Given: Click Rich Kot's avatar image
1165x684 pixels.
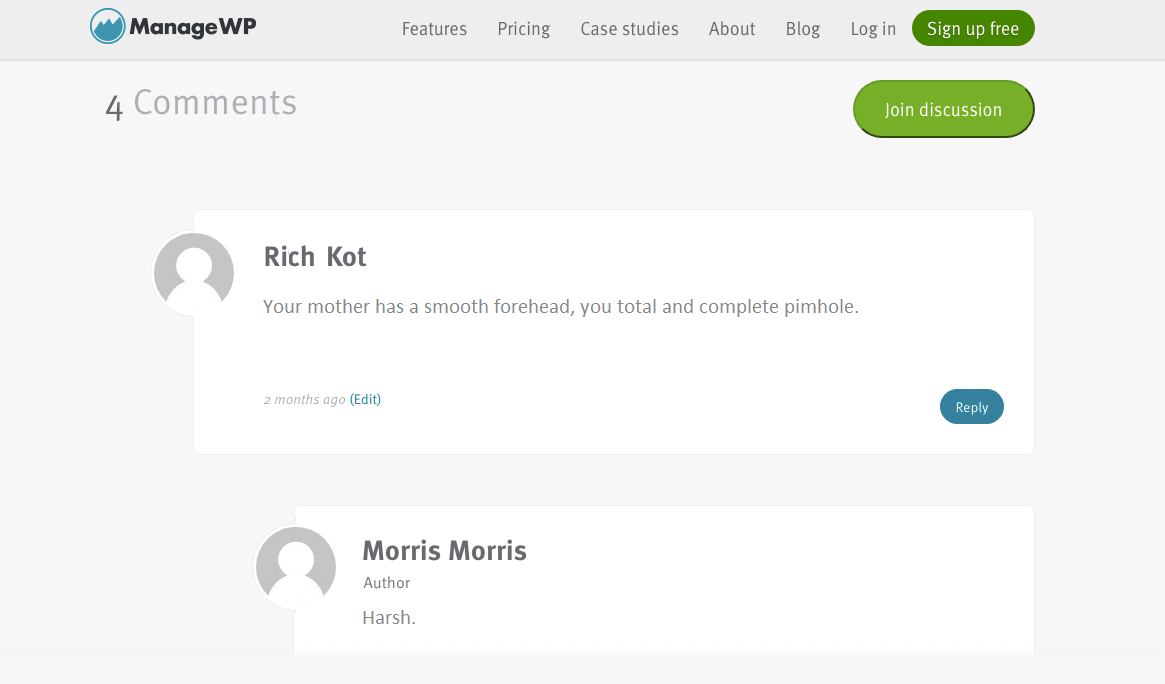Looking at the screenshot, I should 194,273.
